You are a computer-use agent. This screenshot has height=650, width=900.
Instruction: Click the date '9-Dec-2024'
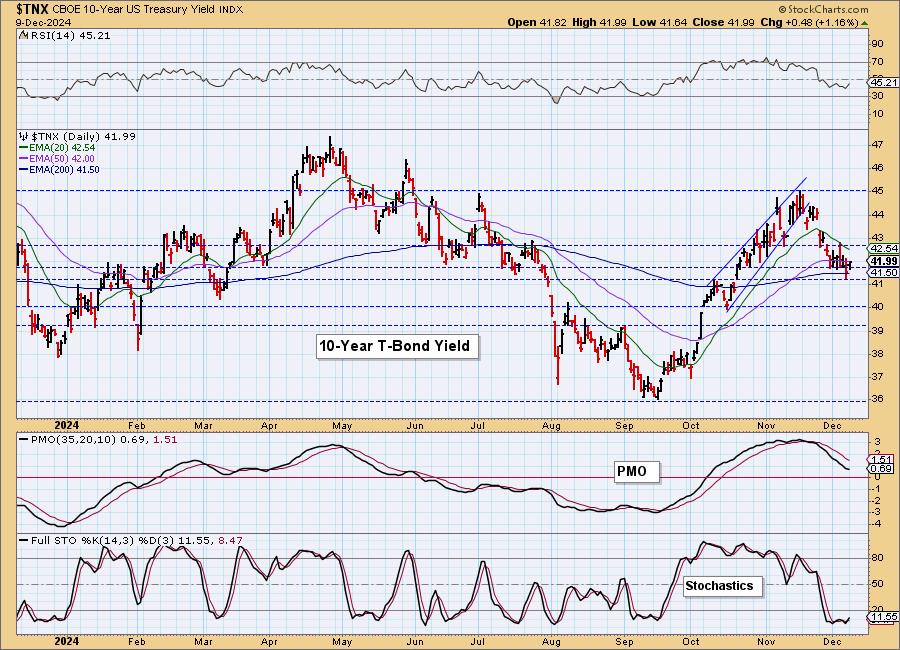click(x=44, y=22)
